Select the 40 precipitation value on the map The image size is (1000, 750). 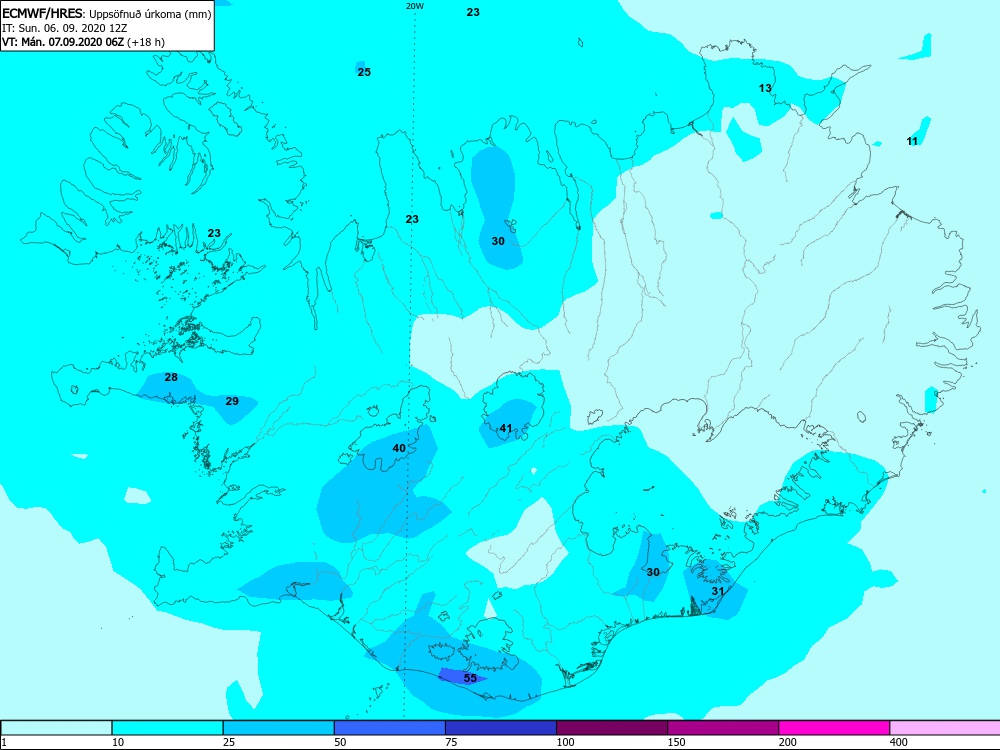click(x=399, y=448)
